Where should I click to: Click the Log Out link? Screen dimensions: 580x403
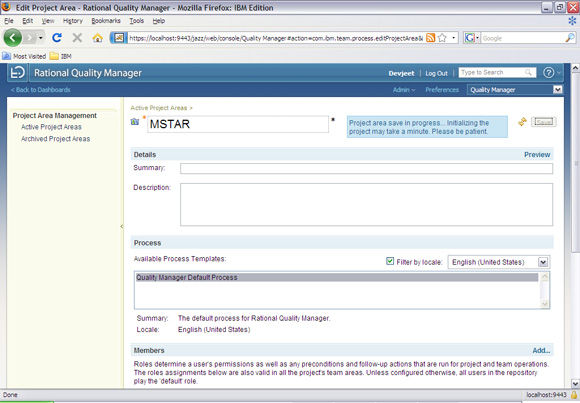436,73
